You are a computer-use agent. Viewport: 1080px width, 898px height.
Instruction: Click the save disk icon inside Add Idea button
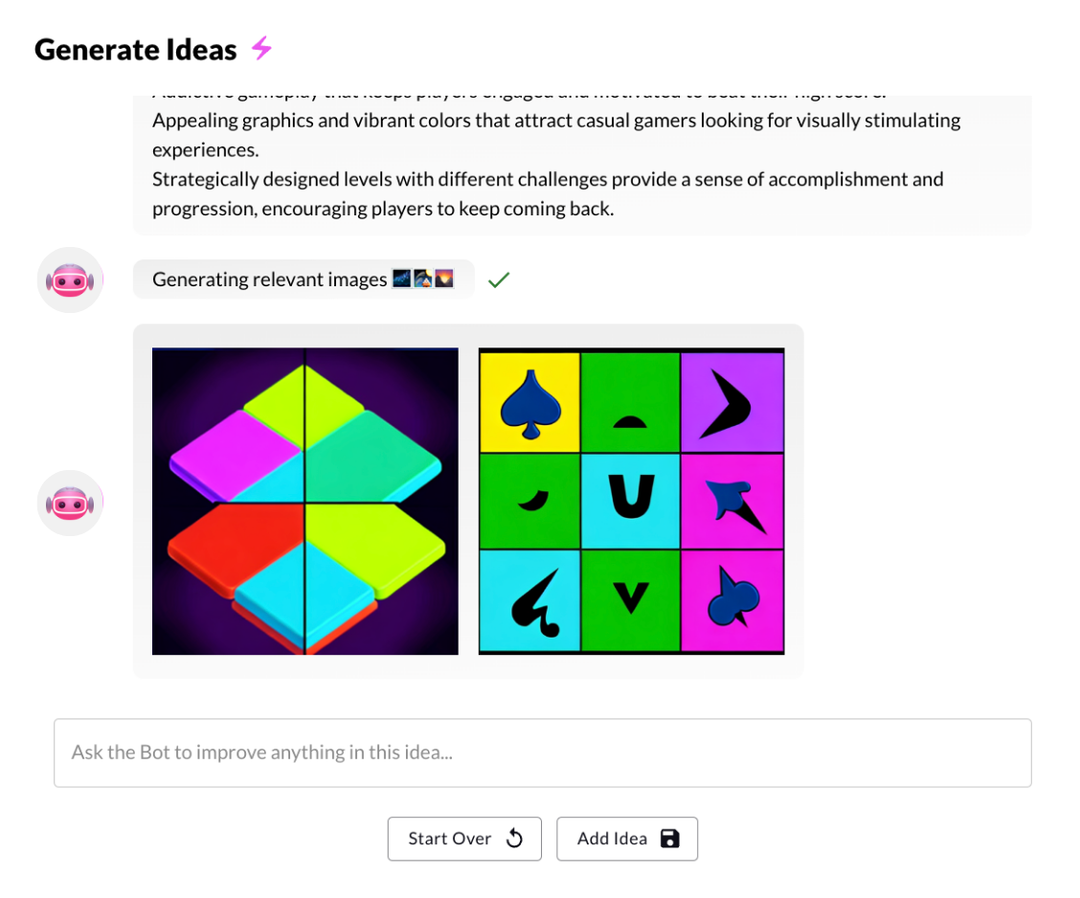coord(670,839)
